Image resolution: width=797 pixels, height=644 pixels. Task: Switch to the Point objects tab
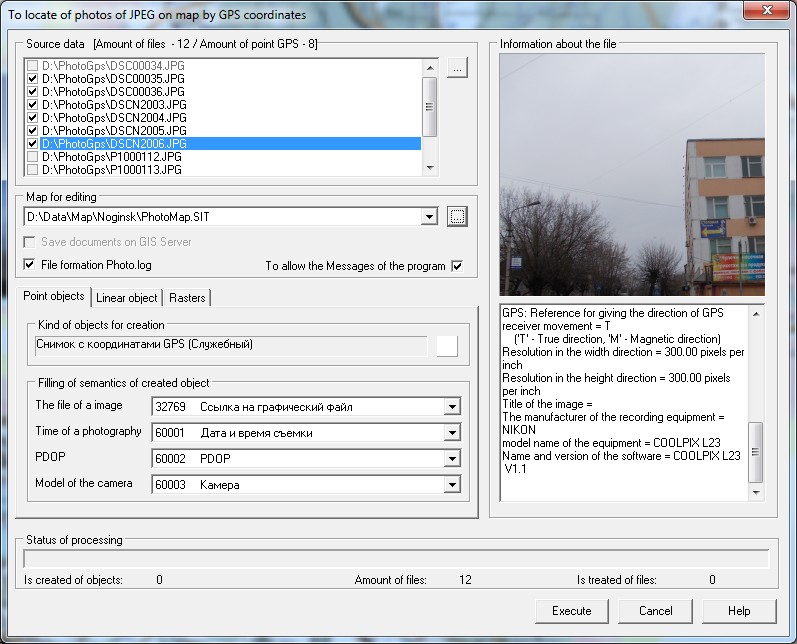coord(53,296)
